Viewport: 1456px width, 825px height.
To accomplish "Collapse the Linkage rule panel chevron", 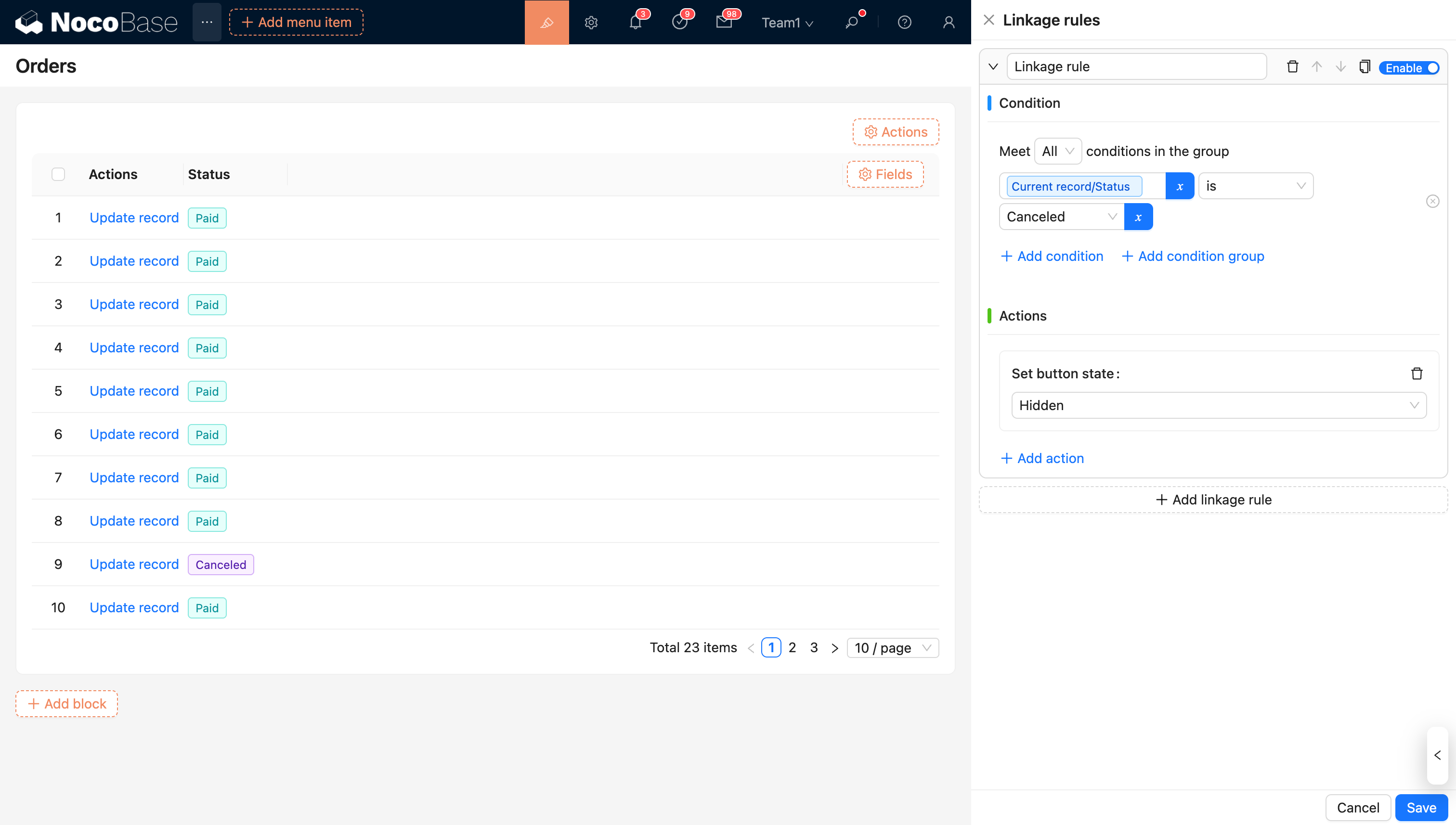I will coord(993,67).
